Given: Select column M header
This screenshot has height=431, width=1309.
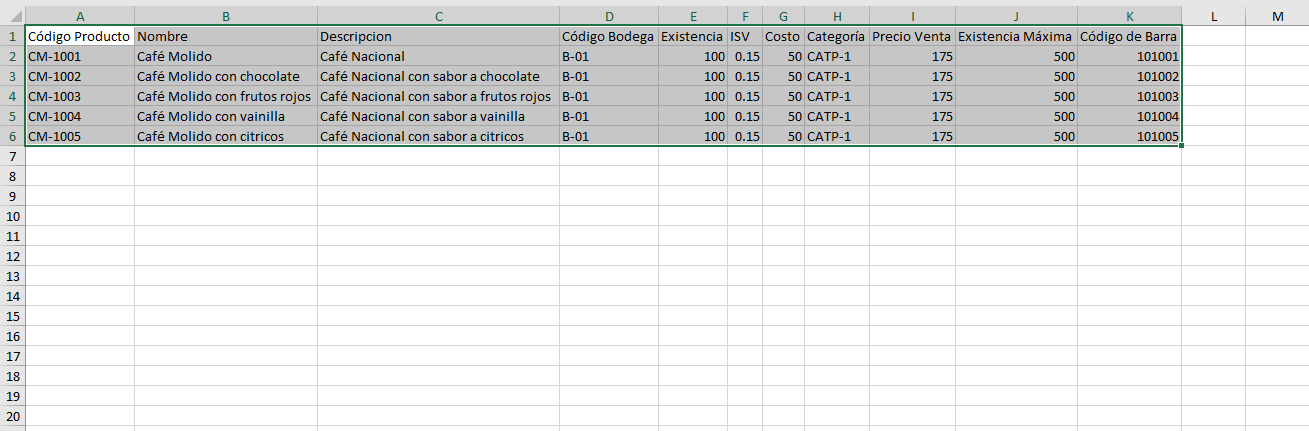Looking at the screenshot, I should tap(1277, 17).
